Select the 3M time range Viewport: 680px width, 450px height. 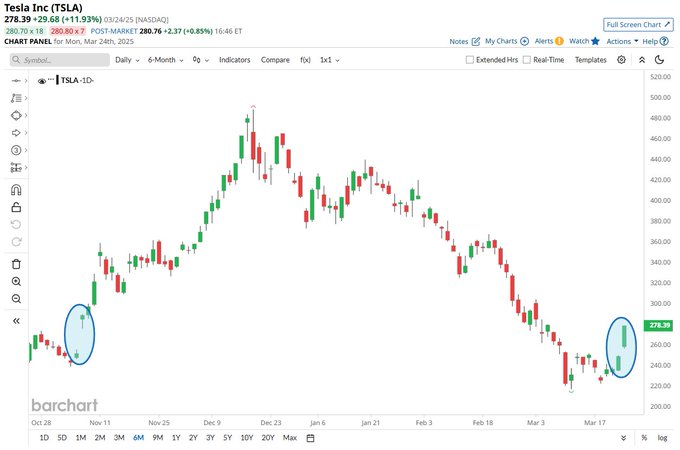(x=119, y=438)
